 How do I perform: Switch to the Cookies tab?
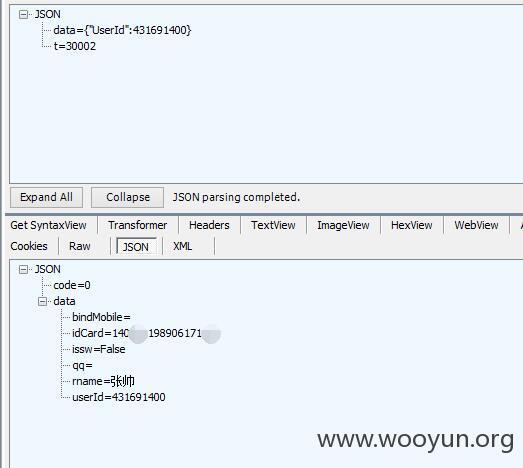[29, 246]
